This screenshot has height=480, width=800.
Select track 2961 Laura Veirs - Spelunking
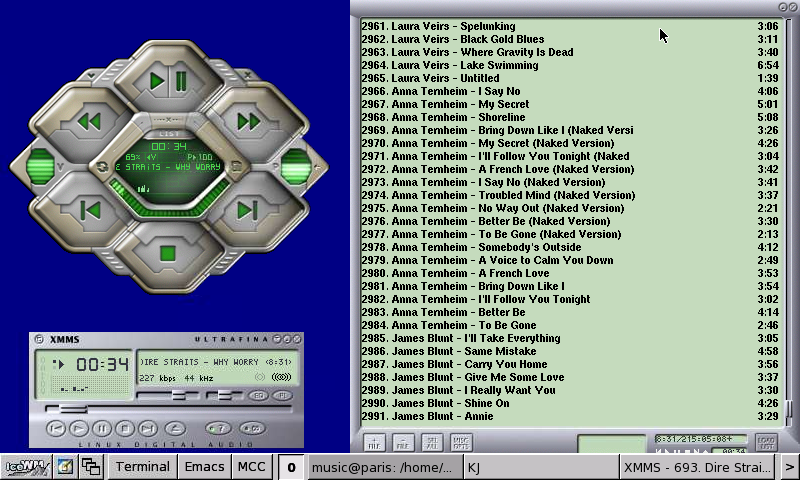[x=570, y=26]
